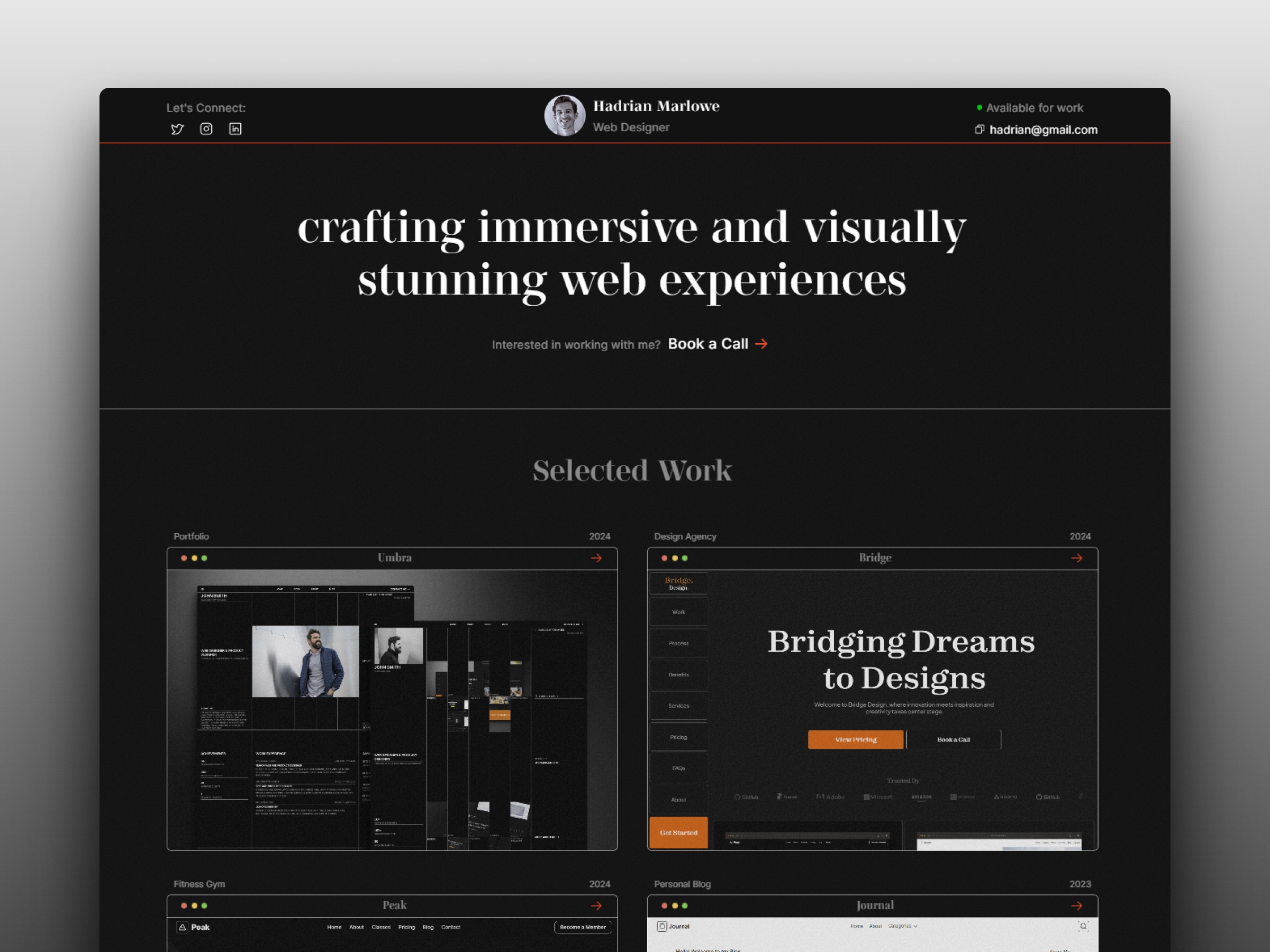The image size is (1270, 952).
Task: Click Hadrian Marlowe's avatar photo
Action: click(x=565, y=115)
